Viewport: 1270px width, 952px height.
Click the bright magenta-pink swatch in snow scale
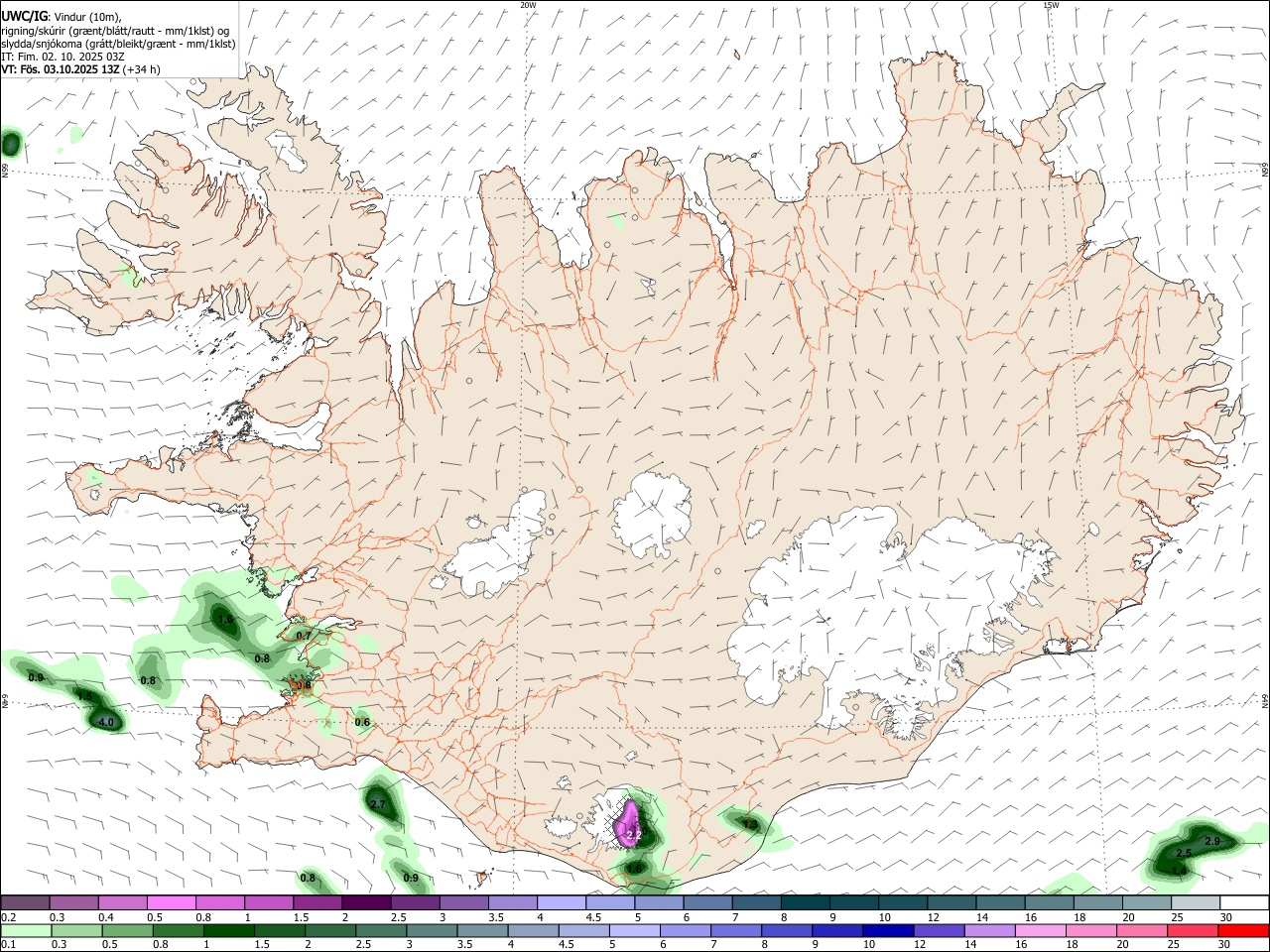click(171, 902)
